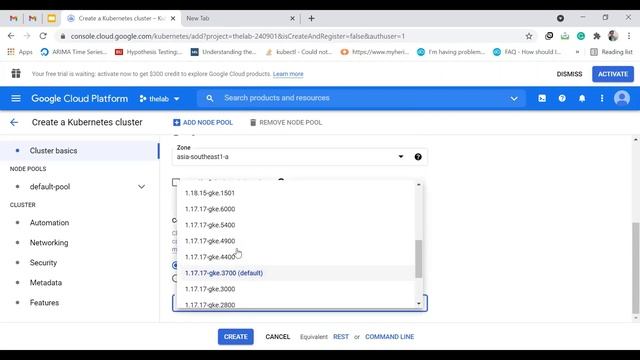This screenshot has height=360, width=640.
Task: Open the help question mark in header
Action: click(x=562, y=98)
